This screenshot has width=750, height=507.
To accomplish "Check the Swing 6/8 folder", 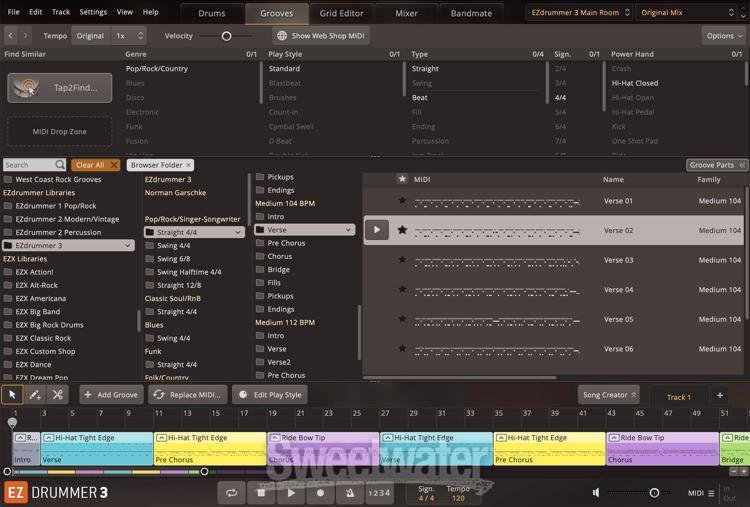I will [x=150, y=259].
